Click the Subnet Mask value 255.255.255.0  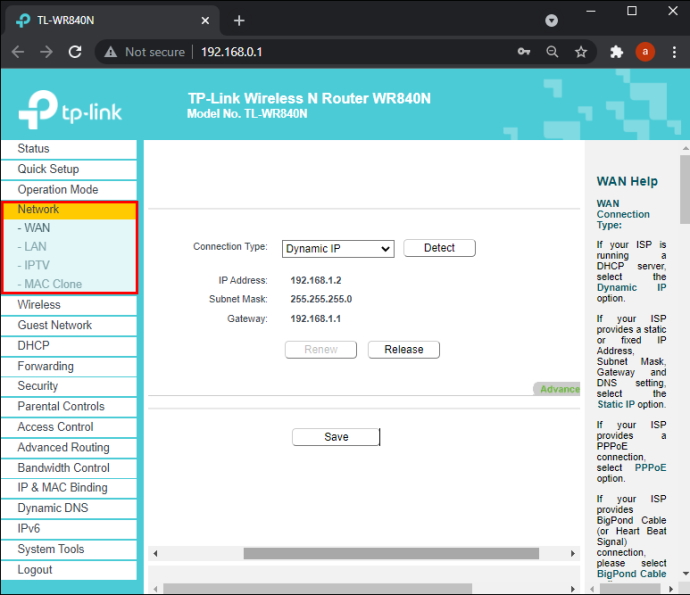321,299
